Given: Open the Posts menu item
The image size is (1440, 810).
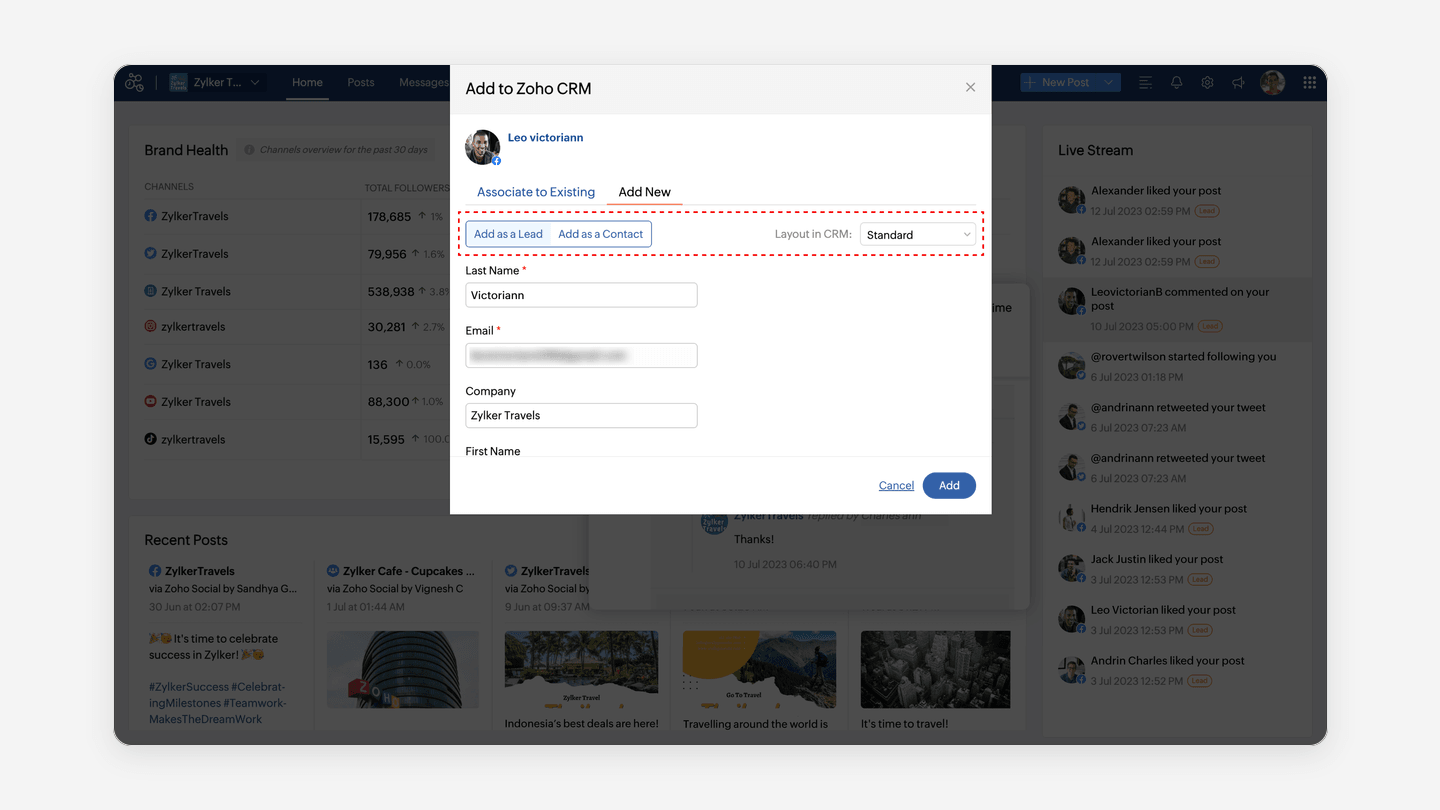Looking at the screenshot, I should (361, 83).
